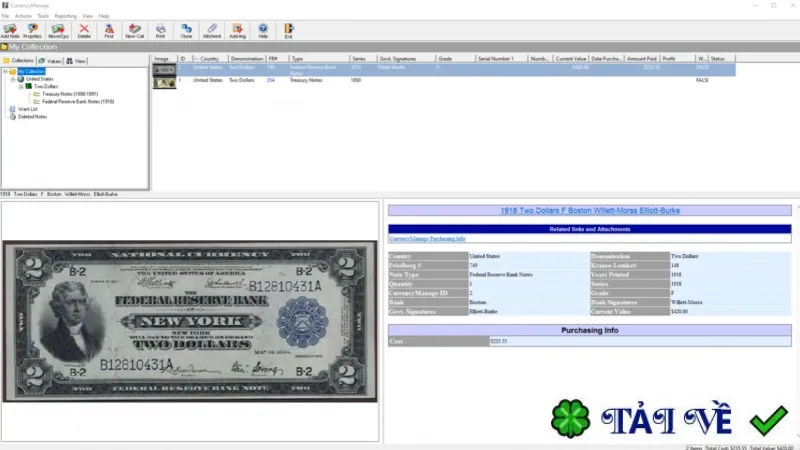800x450 pixels.
Task: Click the Want List icon in tree
Action: 13,109
